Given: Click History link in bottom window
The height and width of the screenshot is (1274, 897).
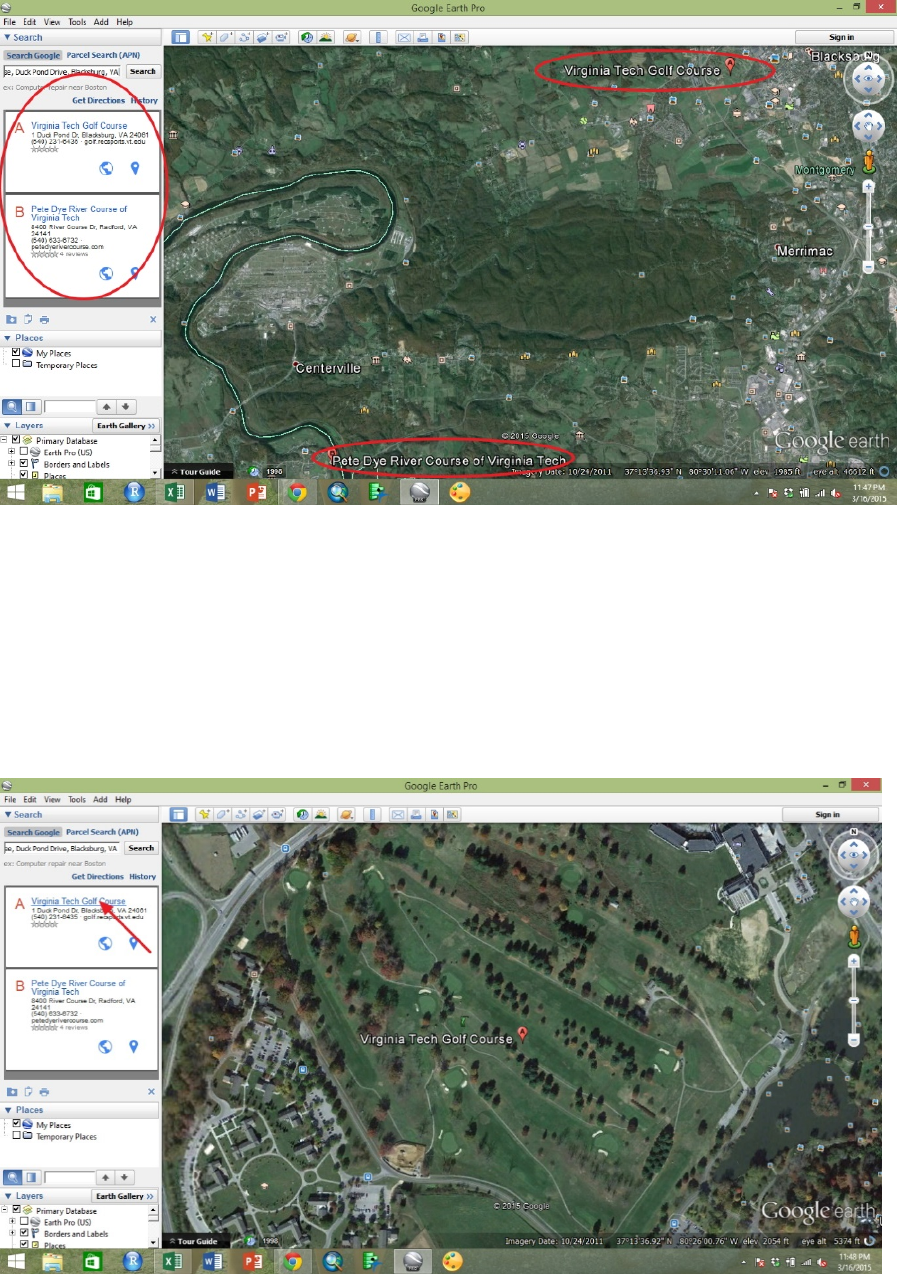Looking at the screenshot, I should click(x=143, y=876).
